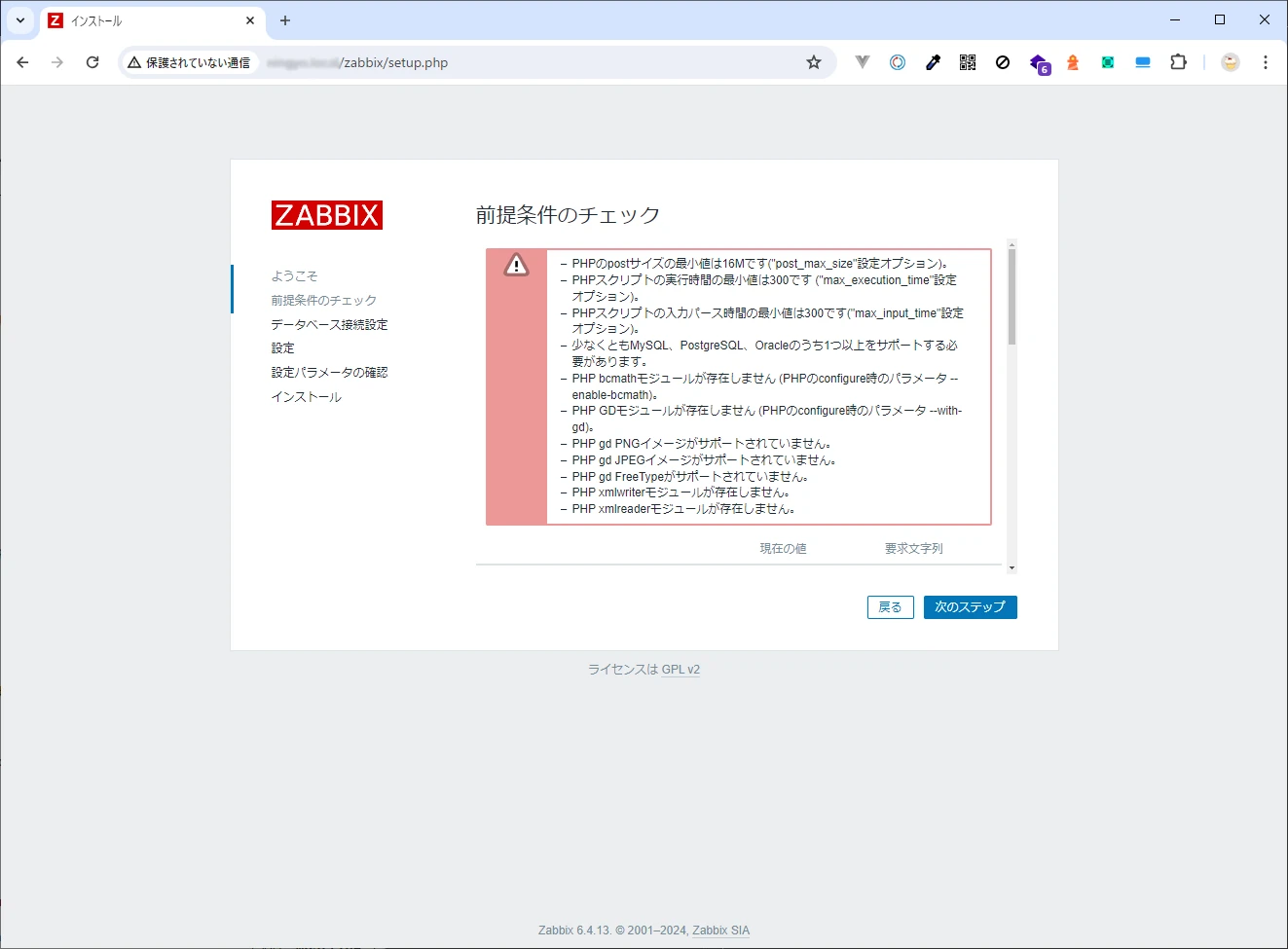
Task: Bookmark this page with the star icon
Action: 814,62
